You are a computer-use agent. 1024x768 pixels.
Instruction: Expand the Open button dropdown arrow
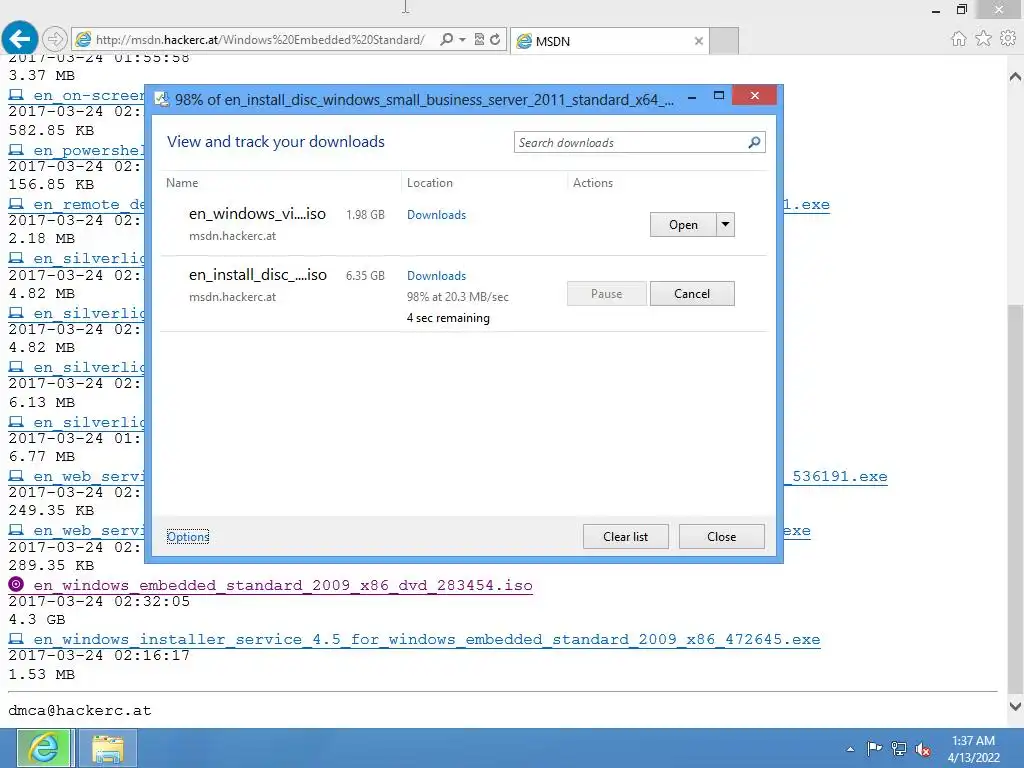(x=726, y=225)
